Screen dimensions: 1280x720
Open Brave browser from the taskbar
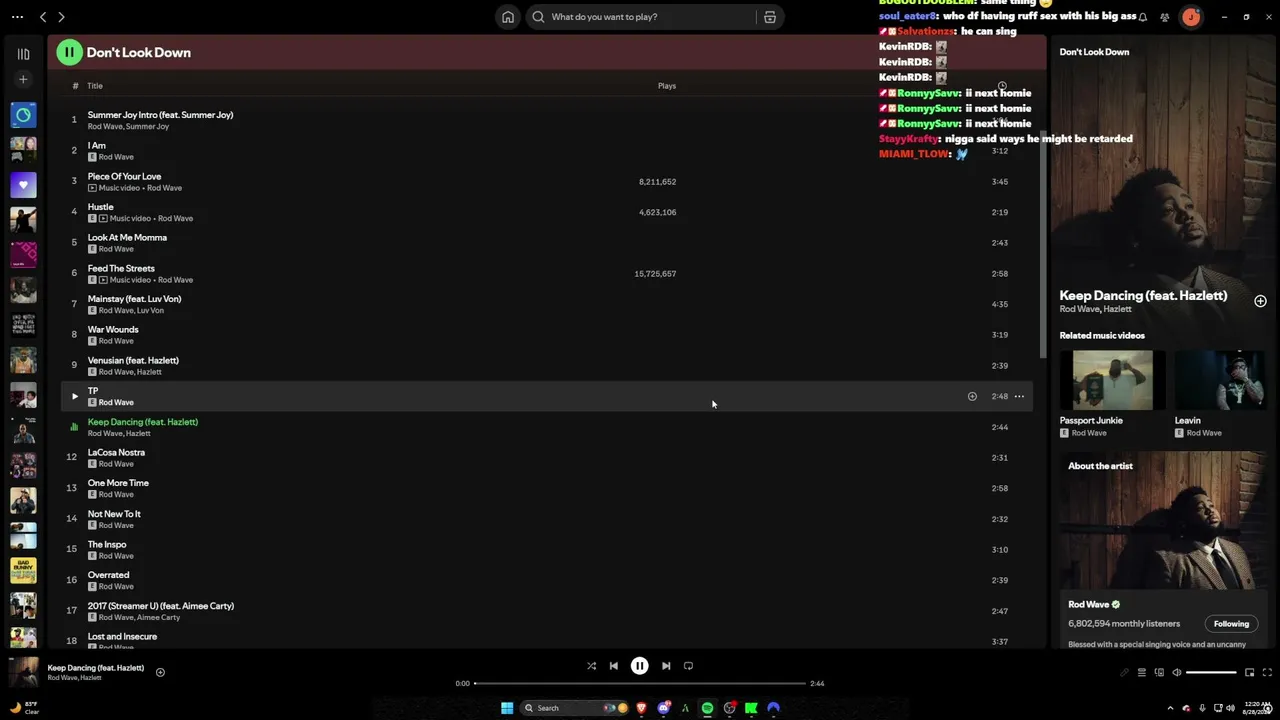(641, 708)
